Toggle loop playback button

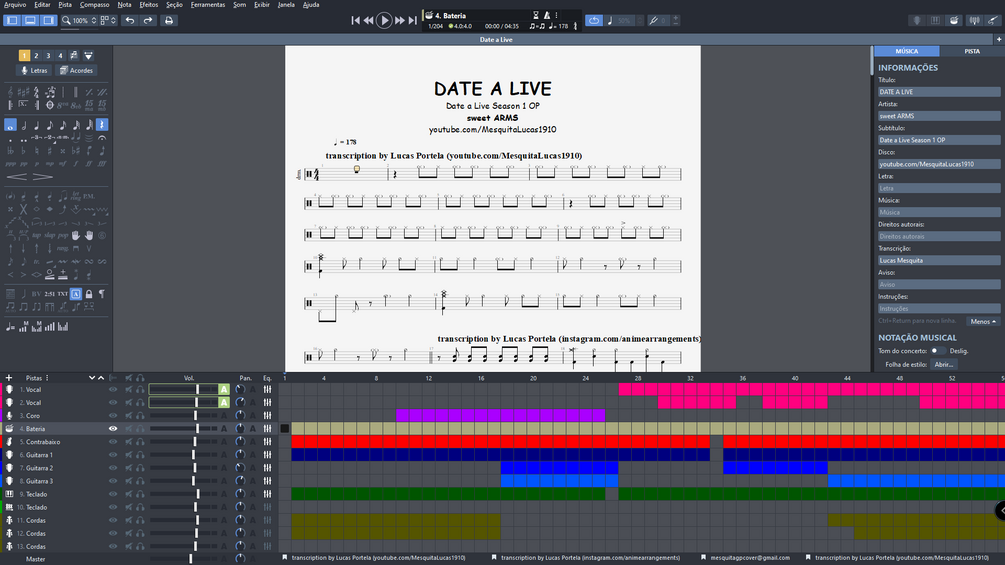point(594,20)
